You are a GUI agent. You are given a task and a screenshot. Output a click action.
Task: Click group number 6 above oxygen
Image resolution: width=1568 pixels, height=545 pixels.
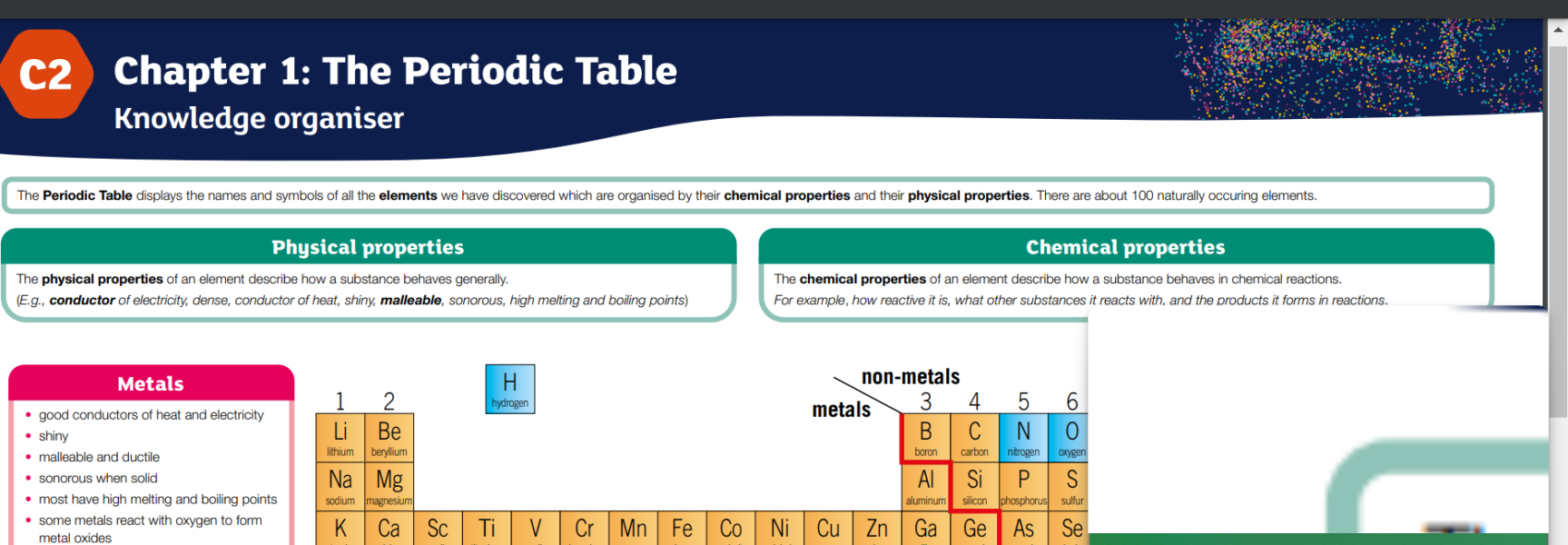tap(1072, 401)
